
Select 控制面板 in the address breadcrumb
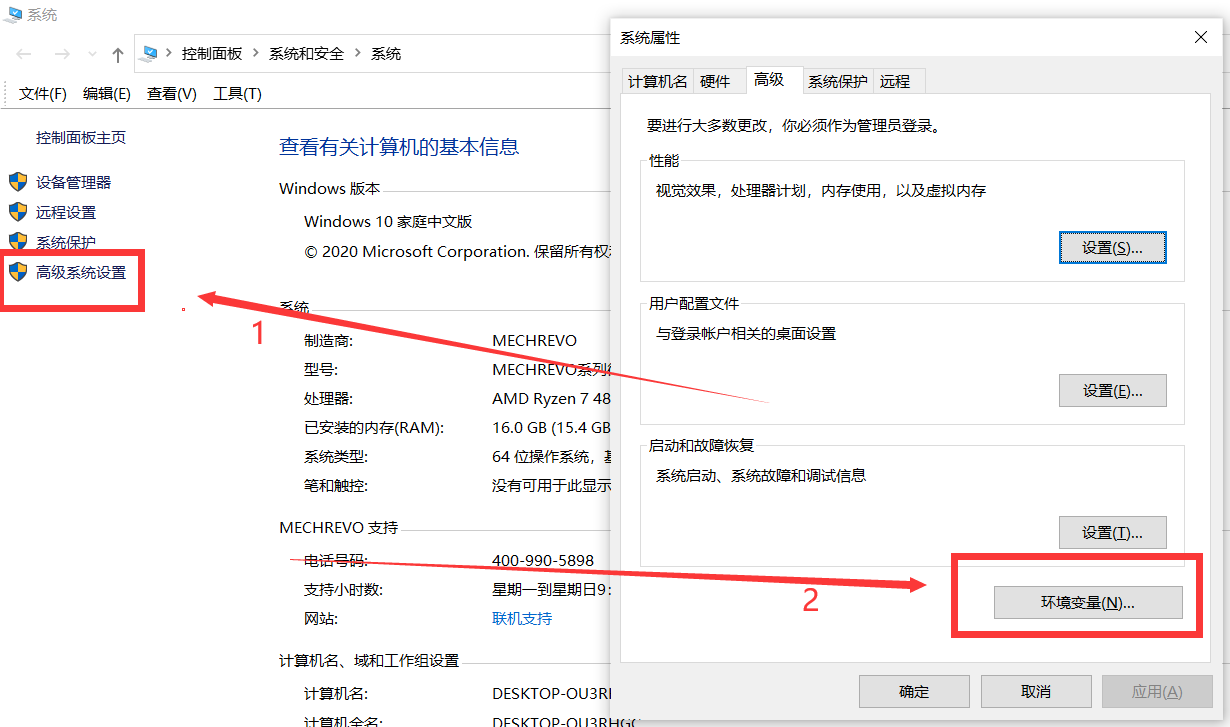[x=211, y=54]
